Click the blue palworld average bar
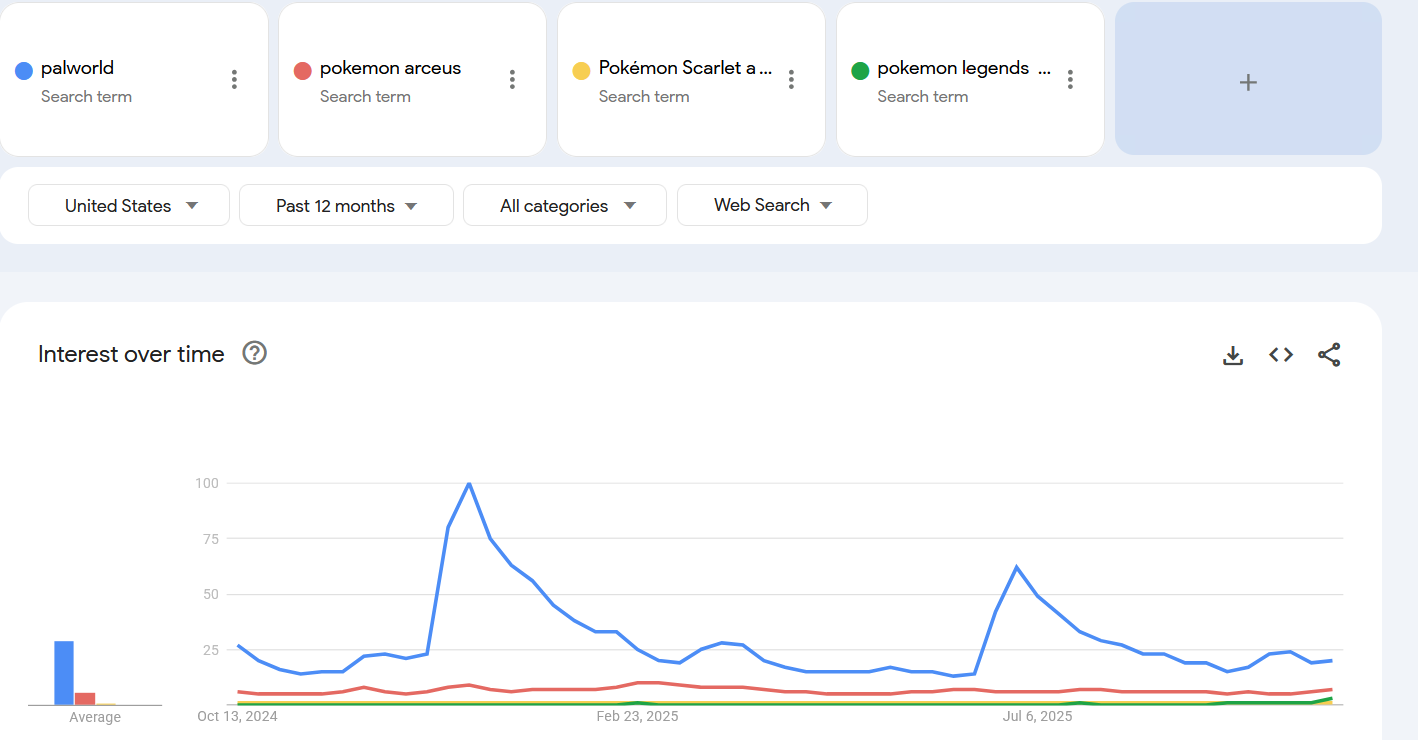 (x=64, y=672)
